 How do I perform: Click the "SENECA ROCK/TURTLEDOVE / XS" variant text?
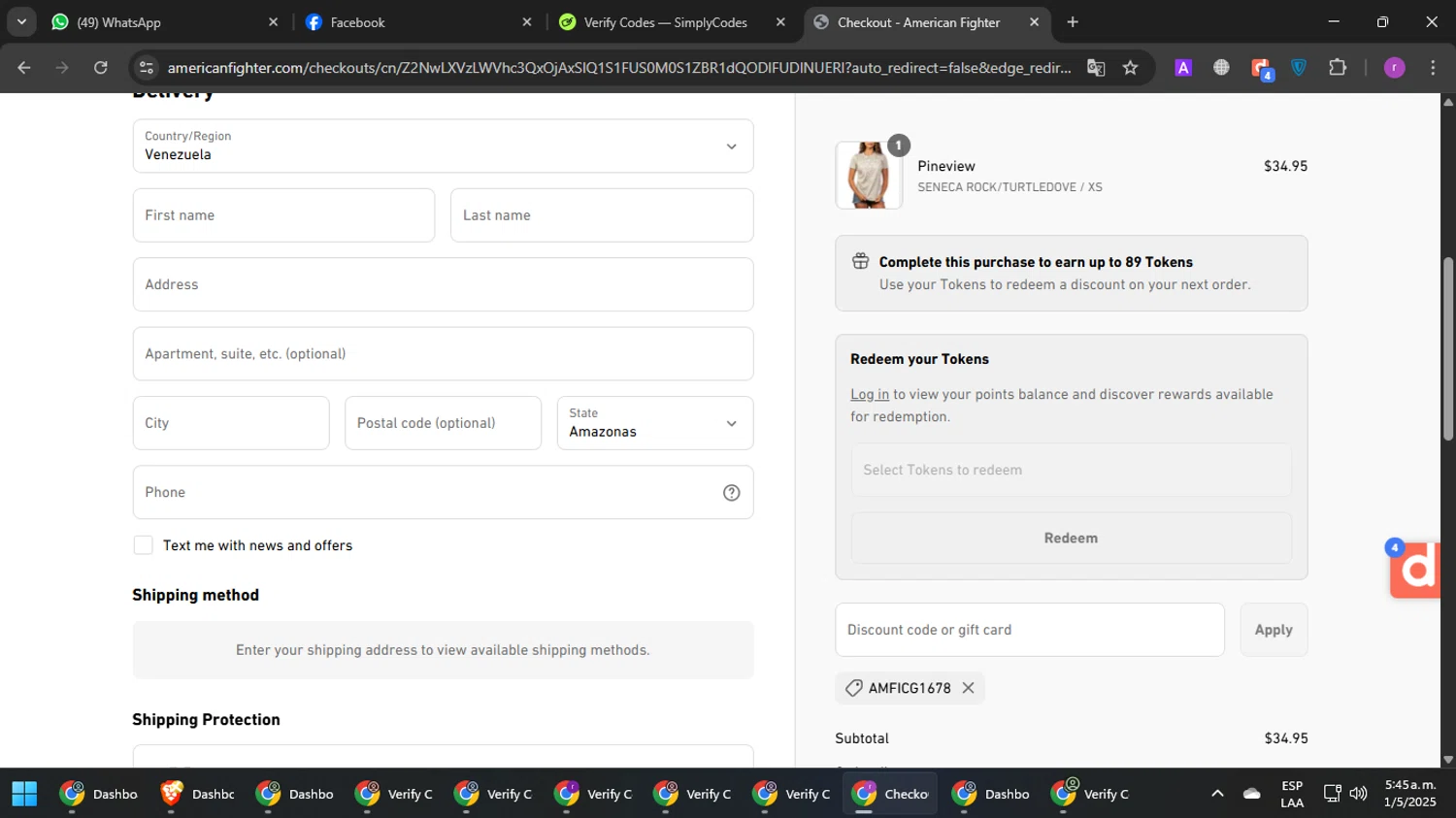[x=1009, y=187]
